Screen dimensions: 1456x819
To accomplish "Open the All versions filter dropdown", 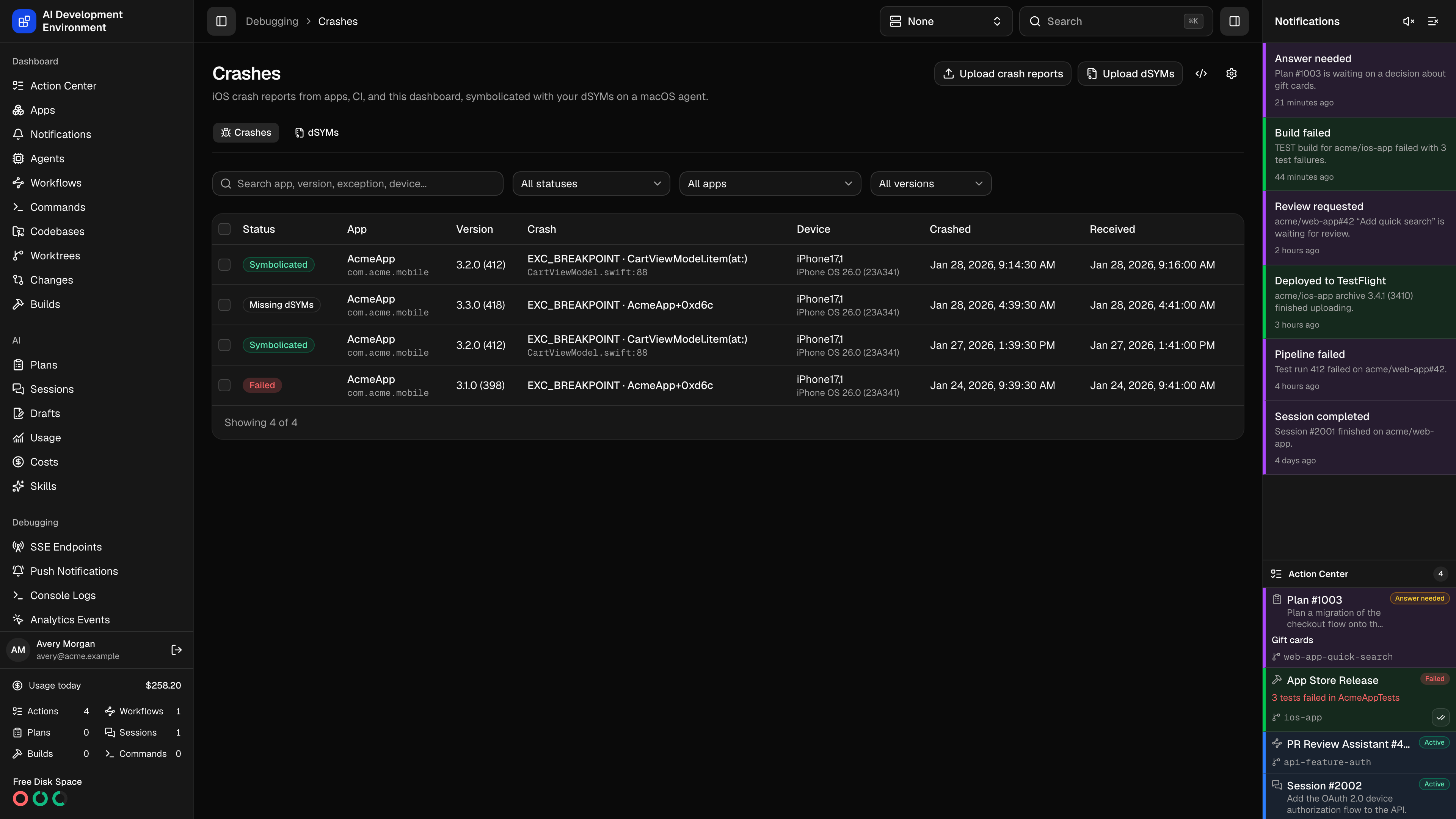I will pyautogui.click(x=930, y=184).
